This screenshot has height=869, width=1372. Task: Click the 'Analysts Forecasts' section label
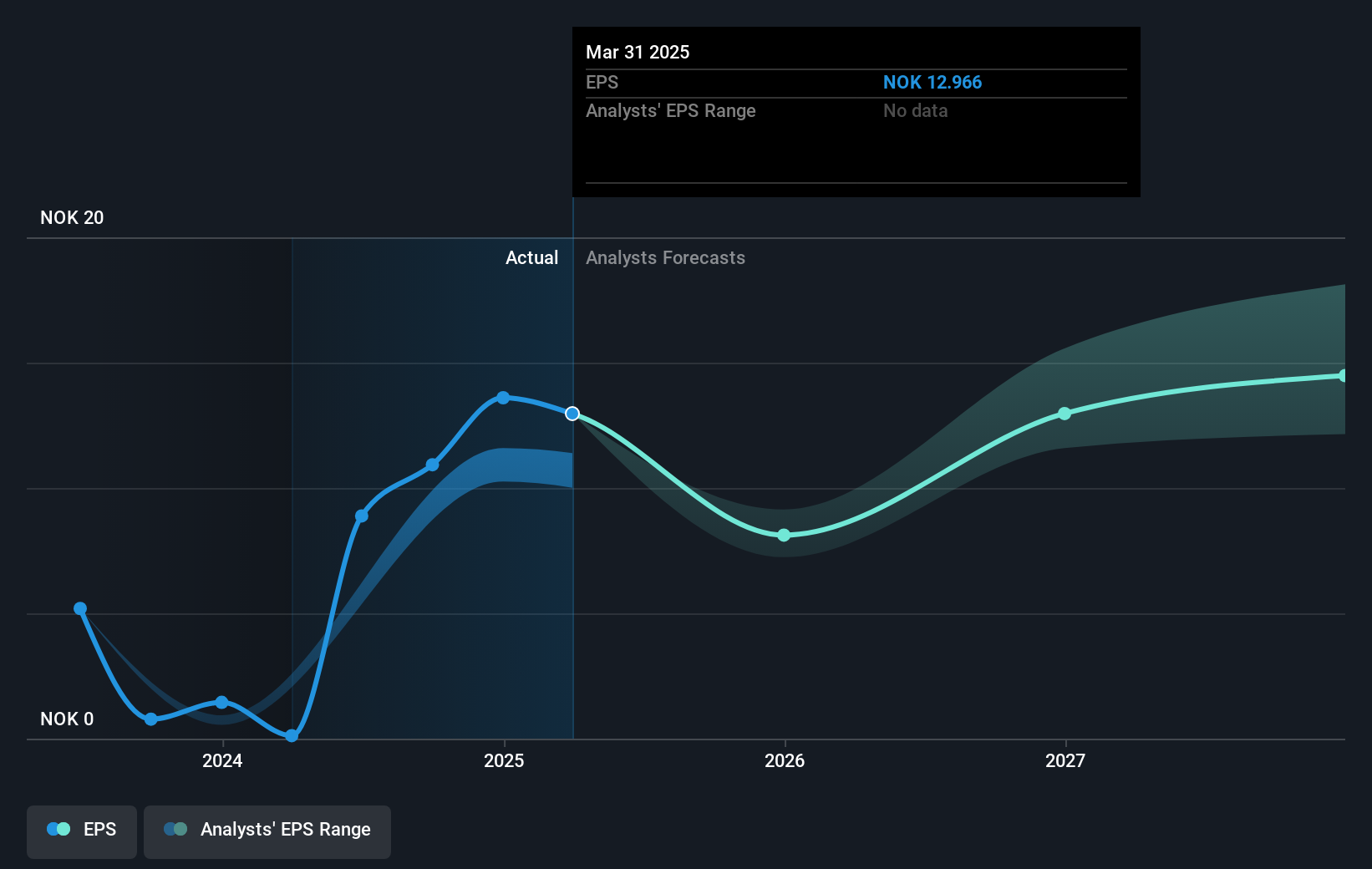pos(665,257)
